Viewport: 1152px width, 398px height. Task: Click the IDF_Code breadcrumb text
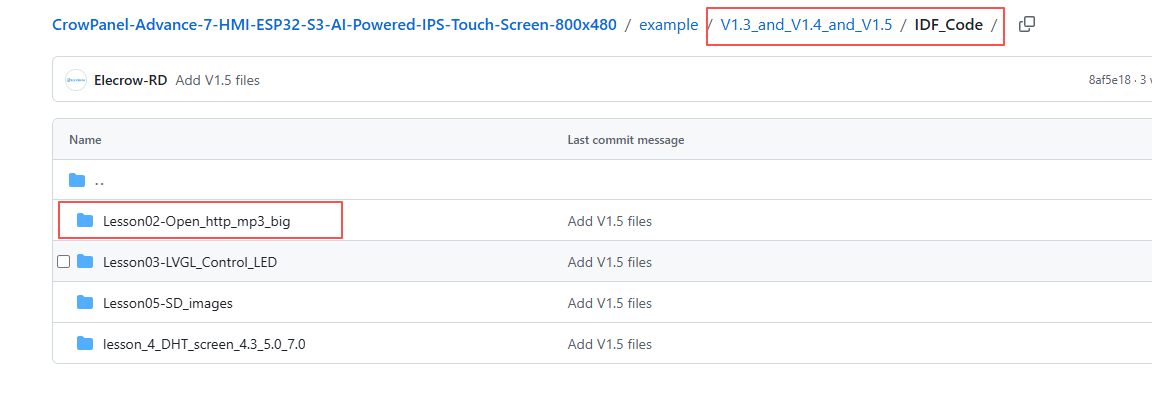point(948,25)
